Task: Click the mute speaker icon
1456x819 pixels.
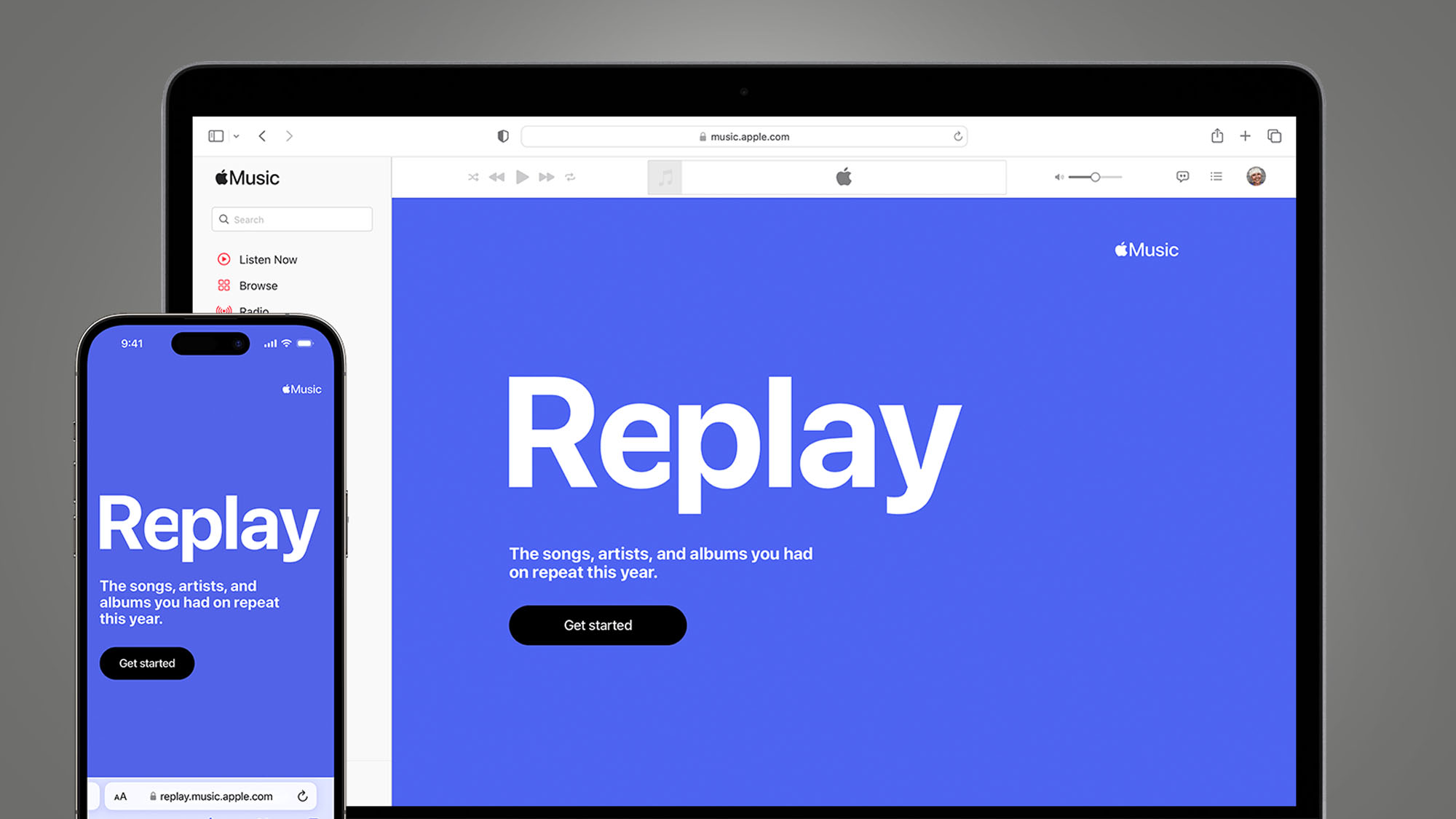Action: [x=1058, y=177]
